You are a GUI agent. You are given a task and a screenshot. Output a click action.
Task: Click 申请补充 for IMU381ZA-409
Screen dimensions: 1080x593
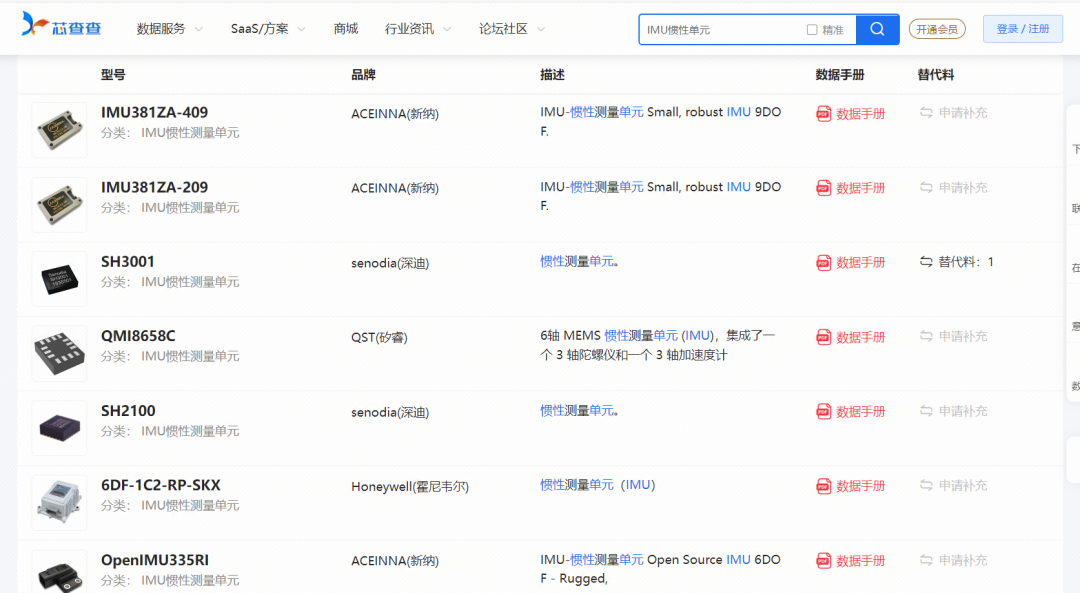point(963,112)
